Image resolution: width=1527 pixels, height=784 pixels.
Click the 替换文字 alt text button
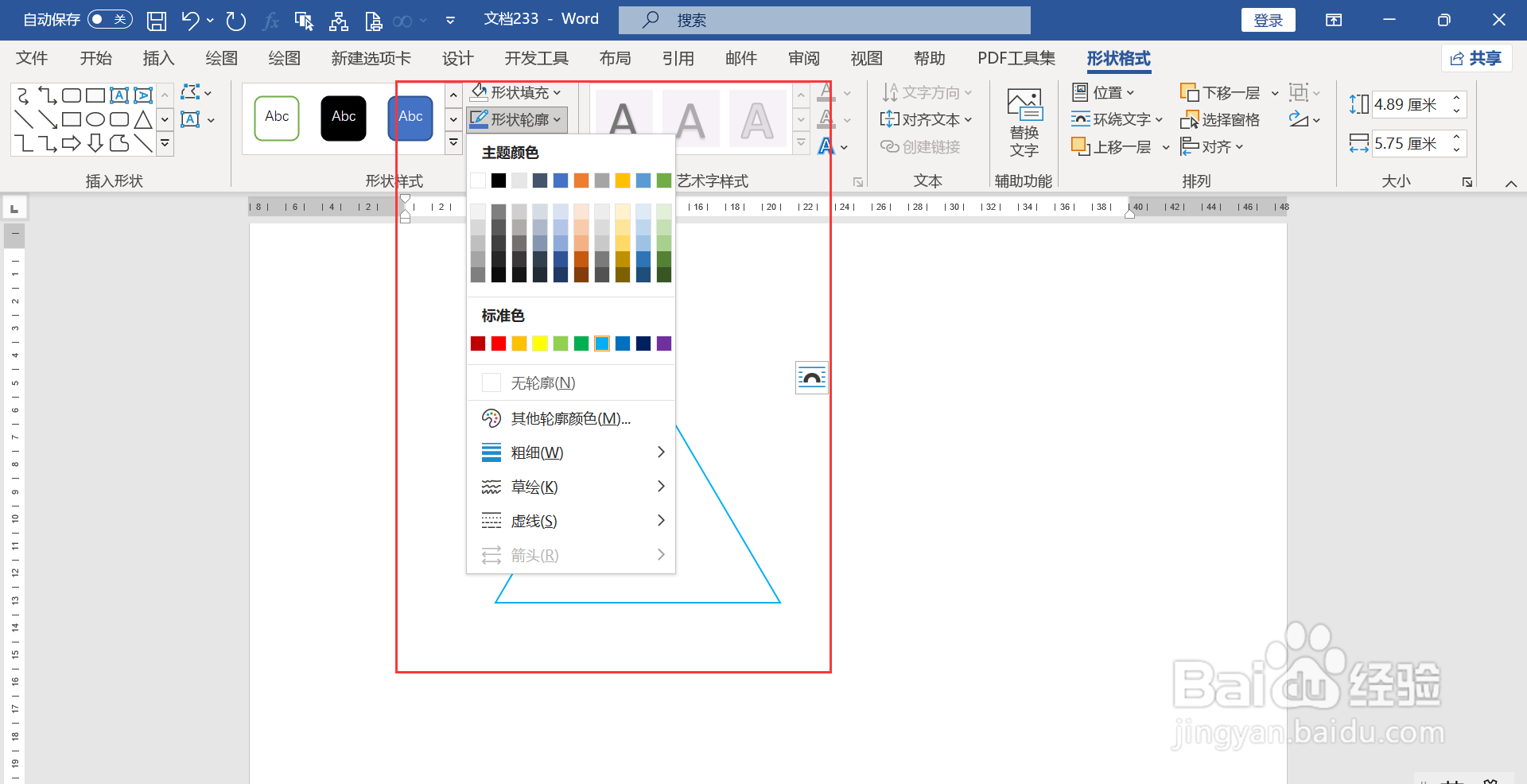click(x=1024, y=123)
